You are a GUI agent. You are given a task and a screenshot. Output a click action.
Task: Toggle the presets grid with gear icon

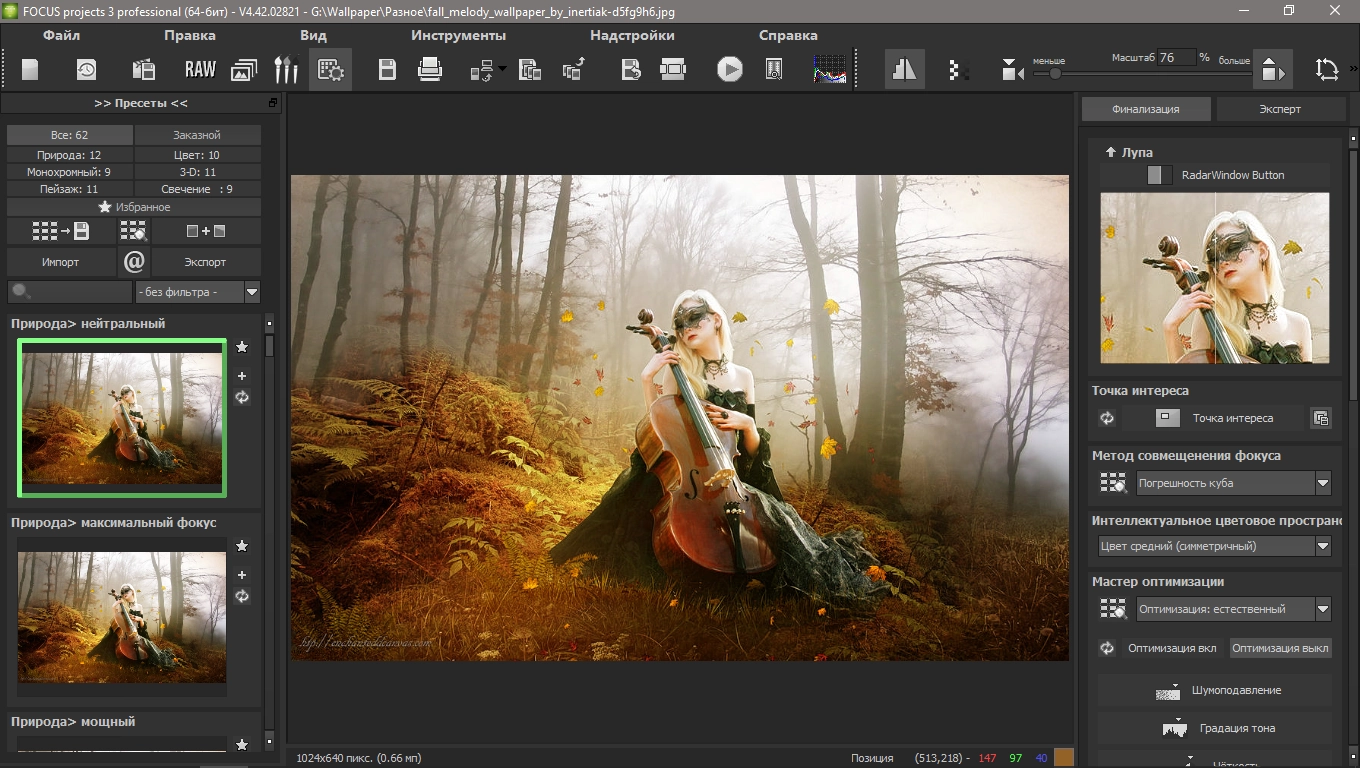(x=330, y=70)
